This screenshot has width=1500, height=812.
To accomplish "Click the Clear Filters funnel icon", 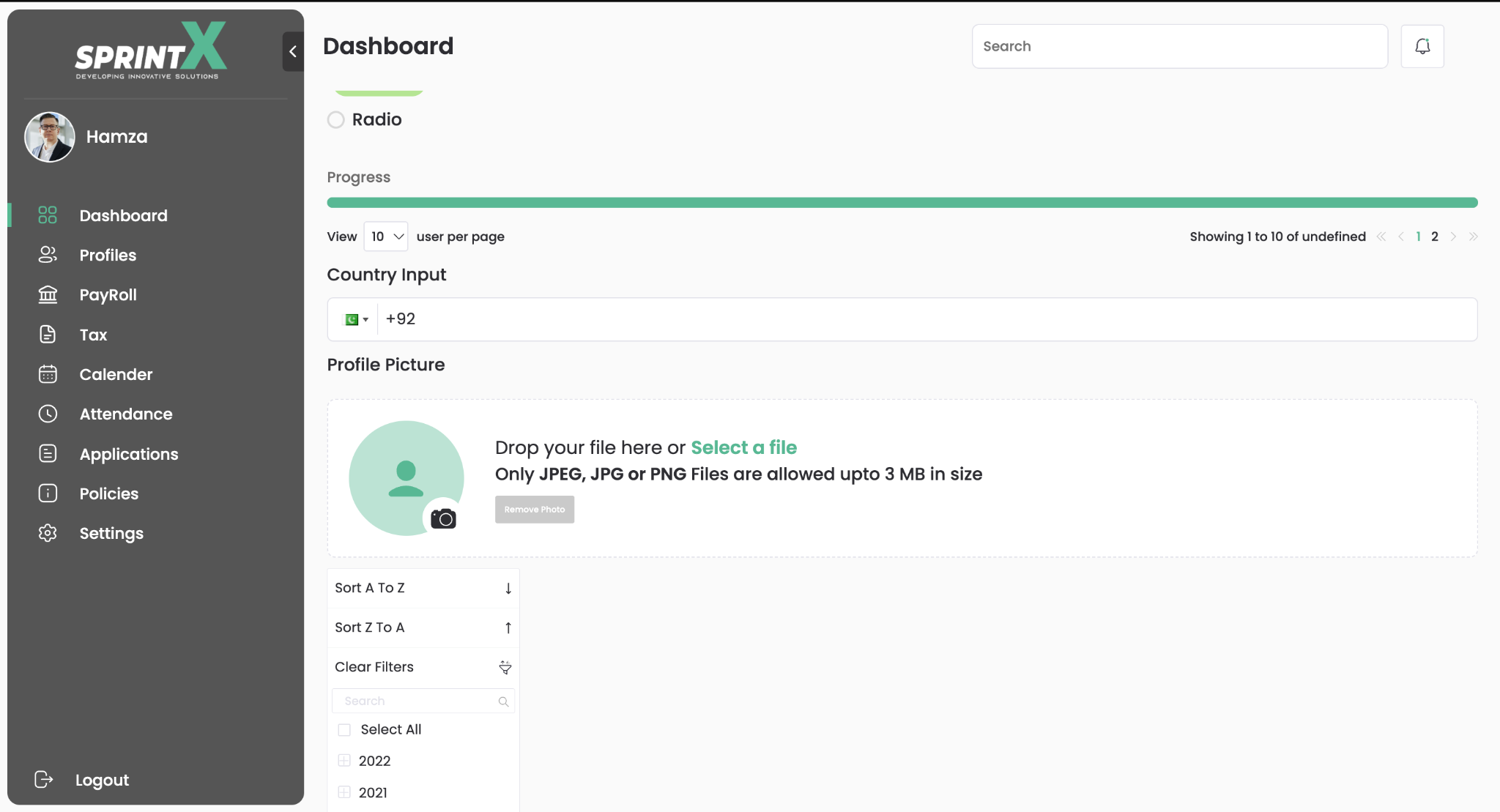I will (505, 667).
